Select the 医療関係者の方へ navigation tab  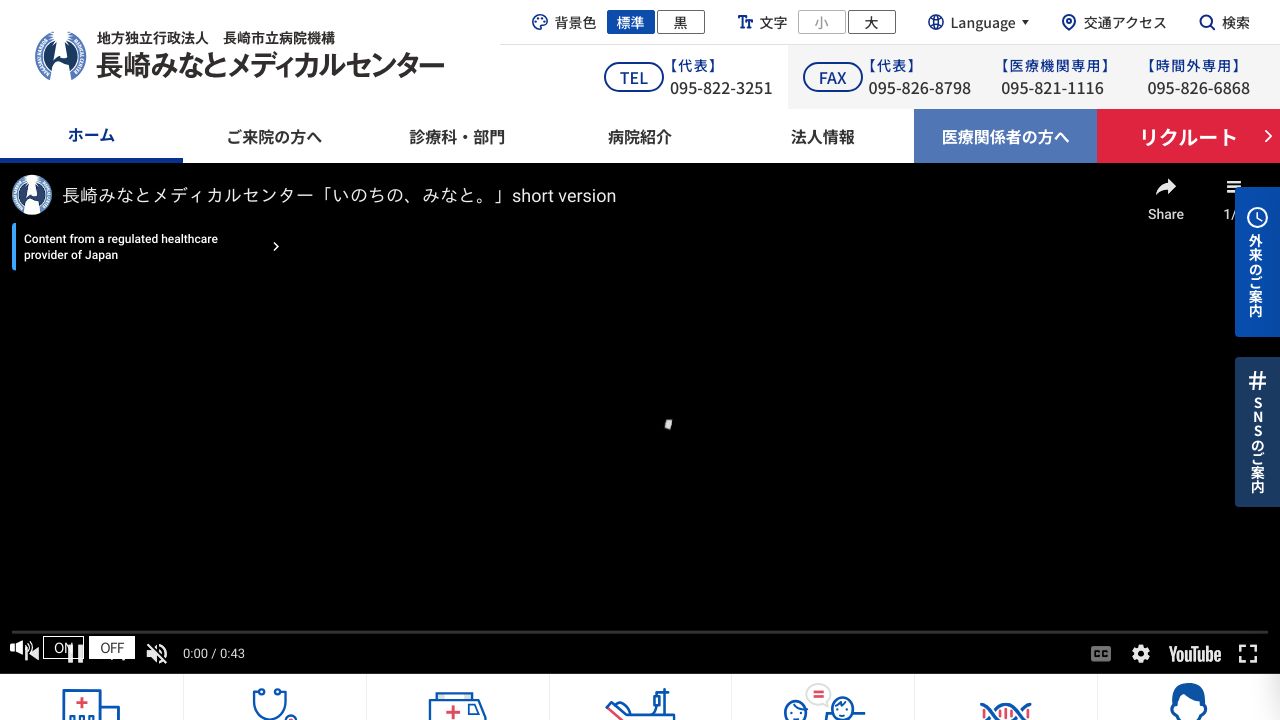[1005, 136]
